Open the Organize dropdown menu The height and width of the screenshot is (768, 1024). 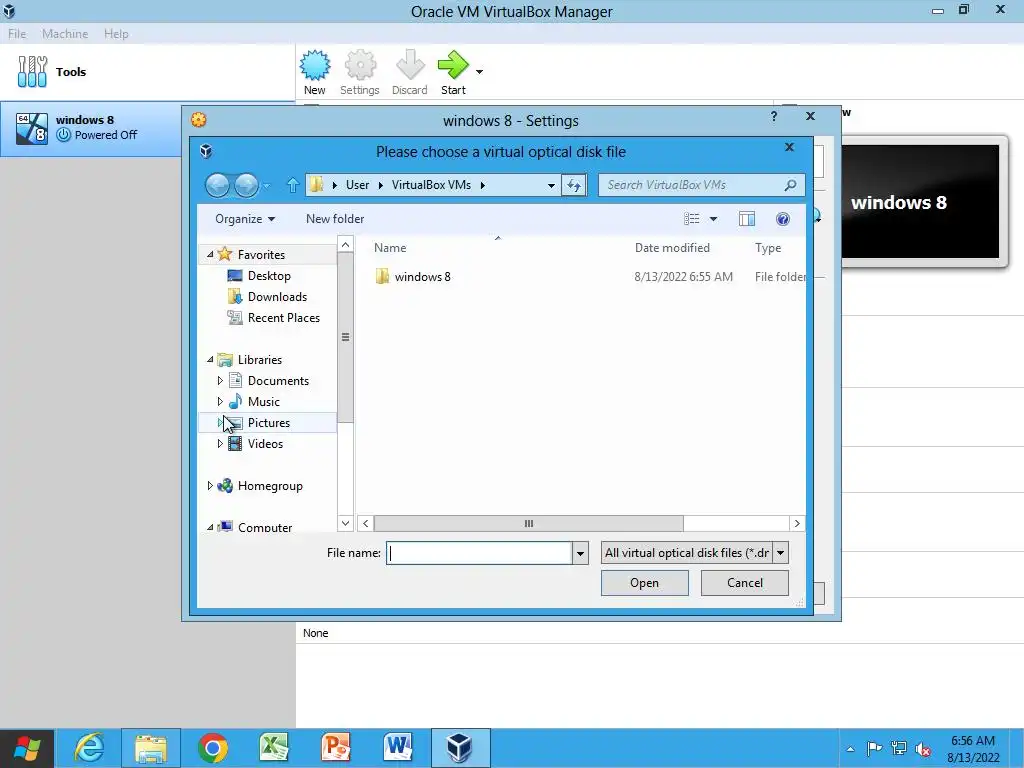245,219
